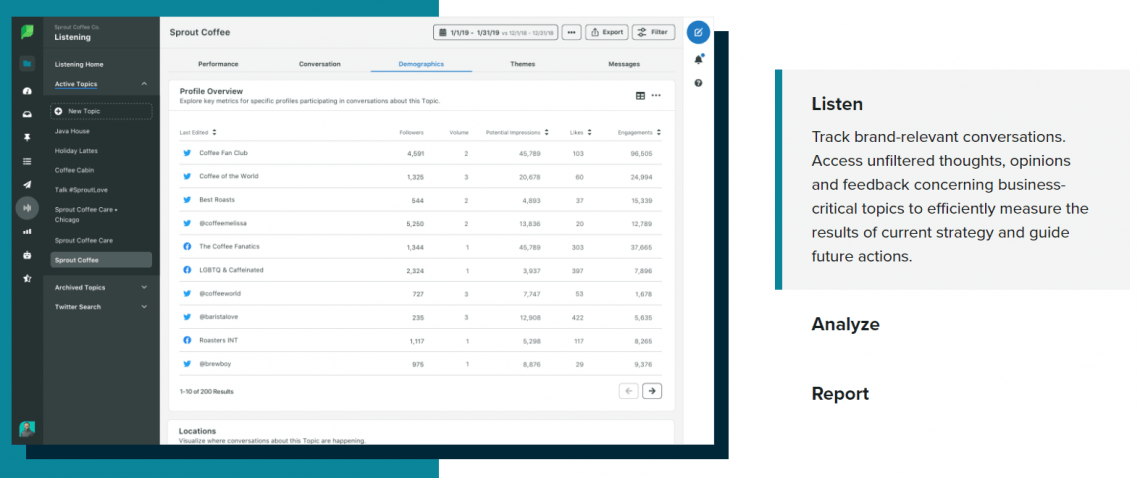1140x478 pixels.
Task: Click the Filter button
Action: click(x=653, y=32)
